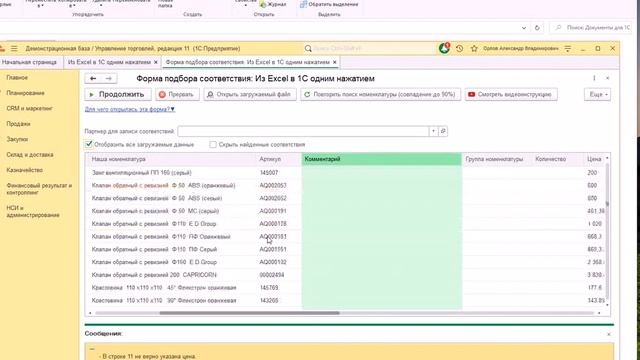
Task: Click horizontal scrollbar thumb of the table
Action: pyautogui.click(x=249, y=313)
